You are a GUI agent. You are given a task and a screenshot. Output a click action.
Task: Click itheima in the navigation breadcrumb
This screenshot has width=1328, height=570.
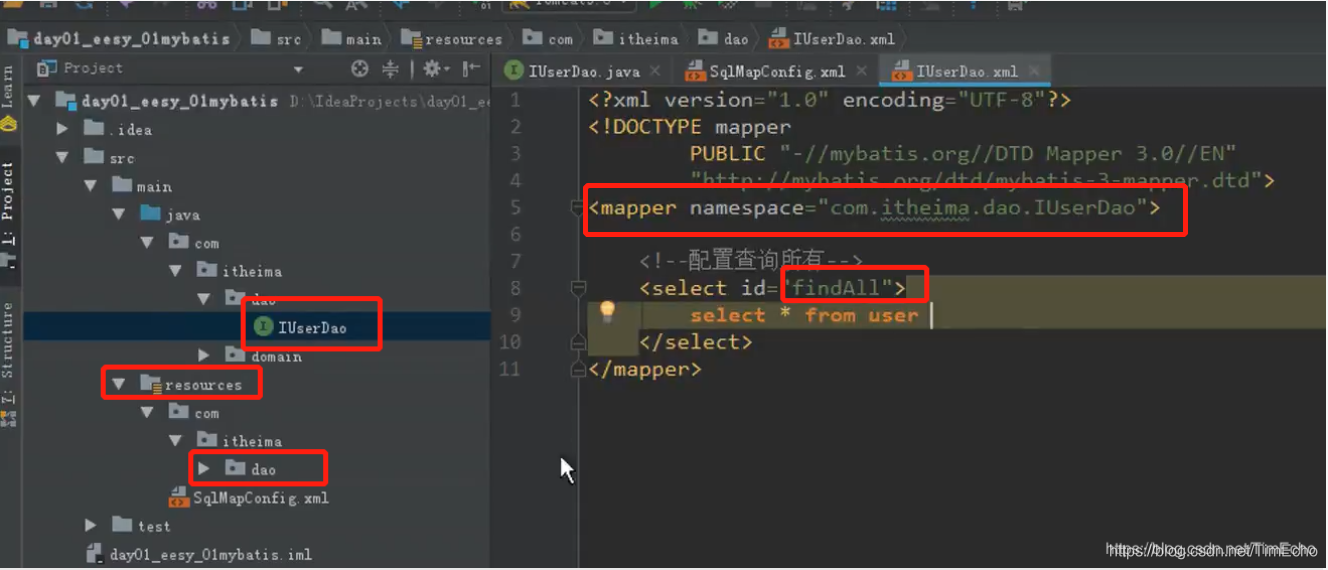(636, 39)
